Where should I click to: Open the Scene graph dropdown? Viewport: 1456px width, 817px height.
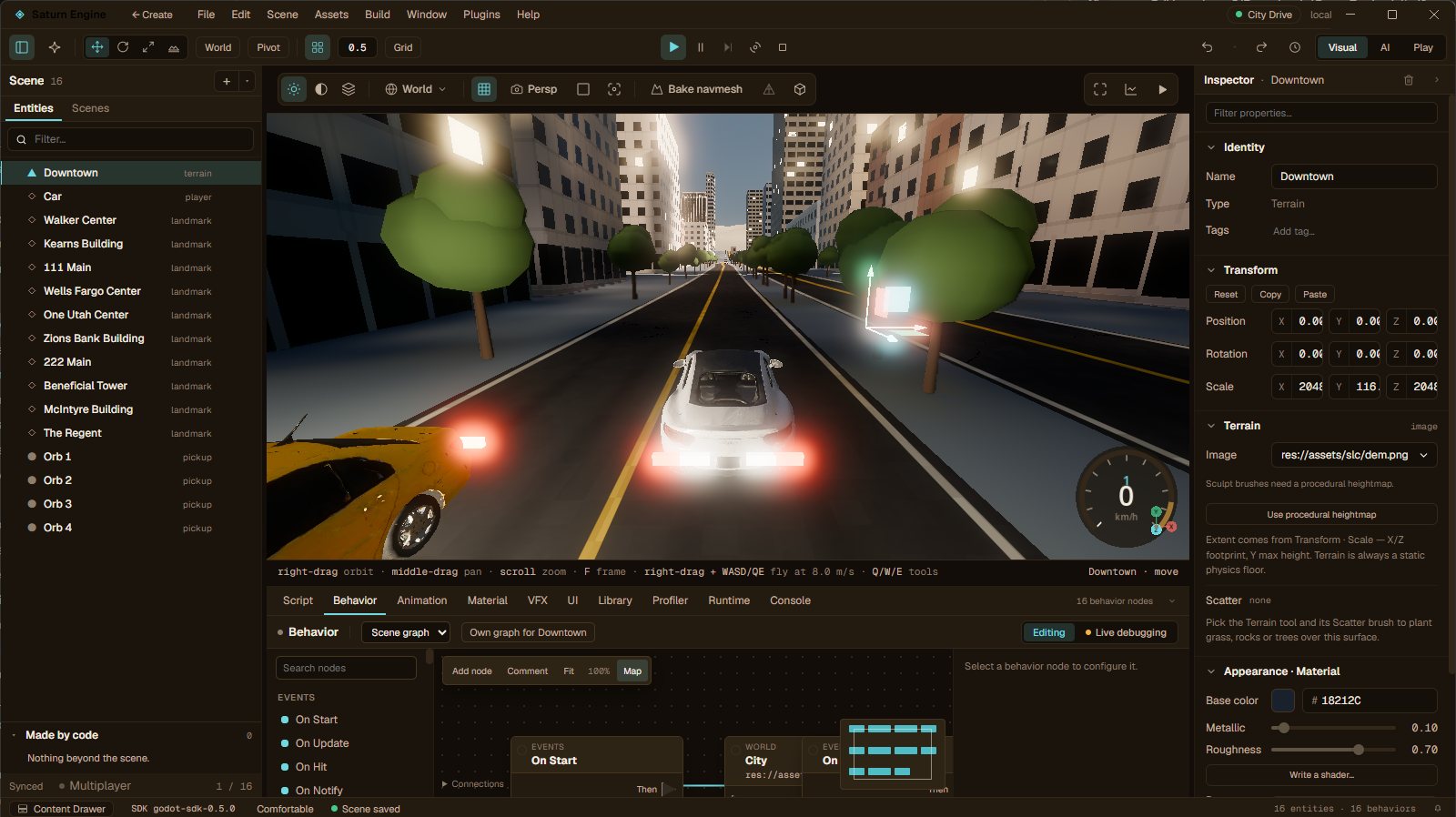click(406, 632)
